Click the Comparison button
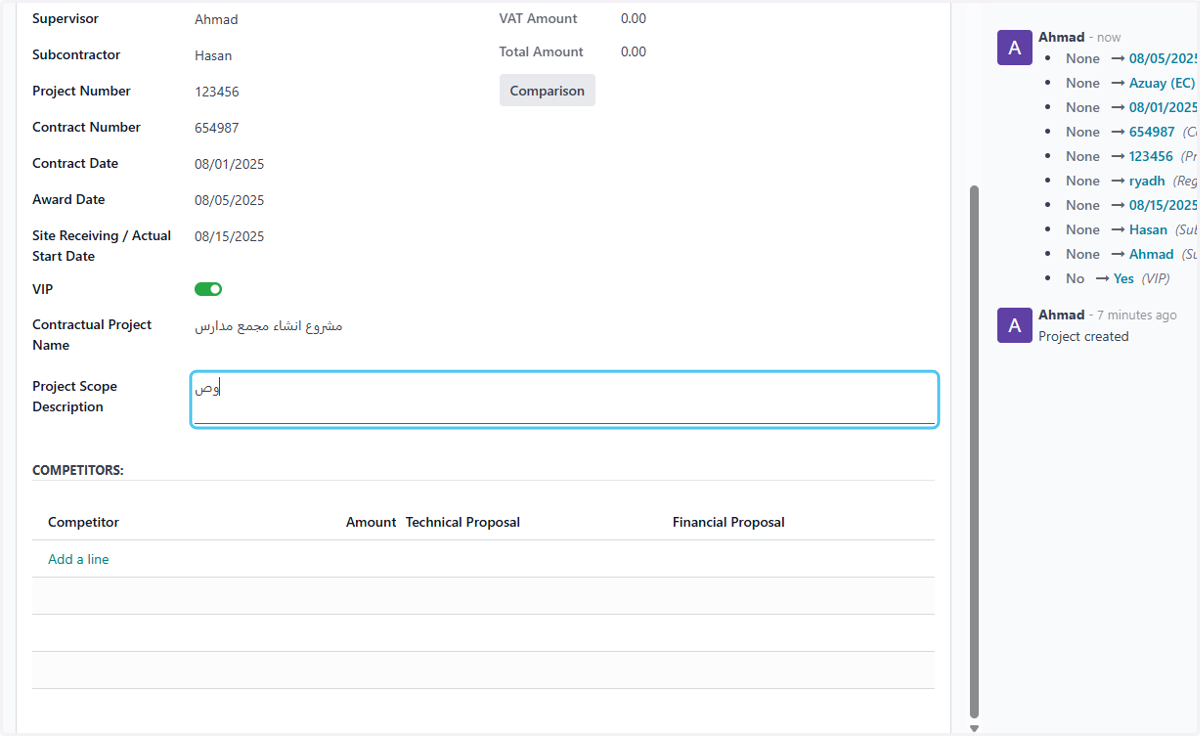 pyautogui.click(x=547, y=90)
